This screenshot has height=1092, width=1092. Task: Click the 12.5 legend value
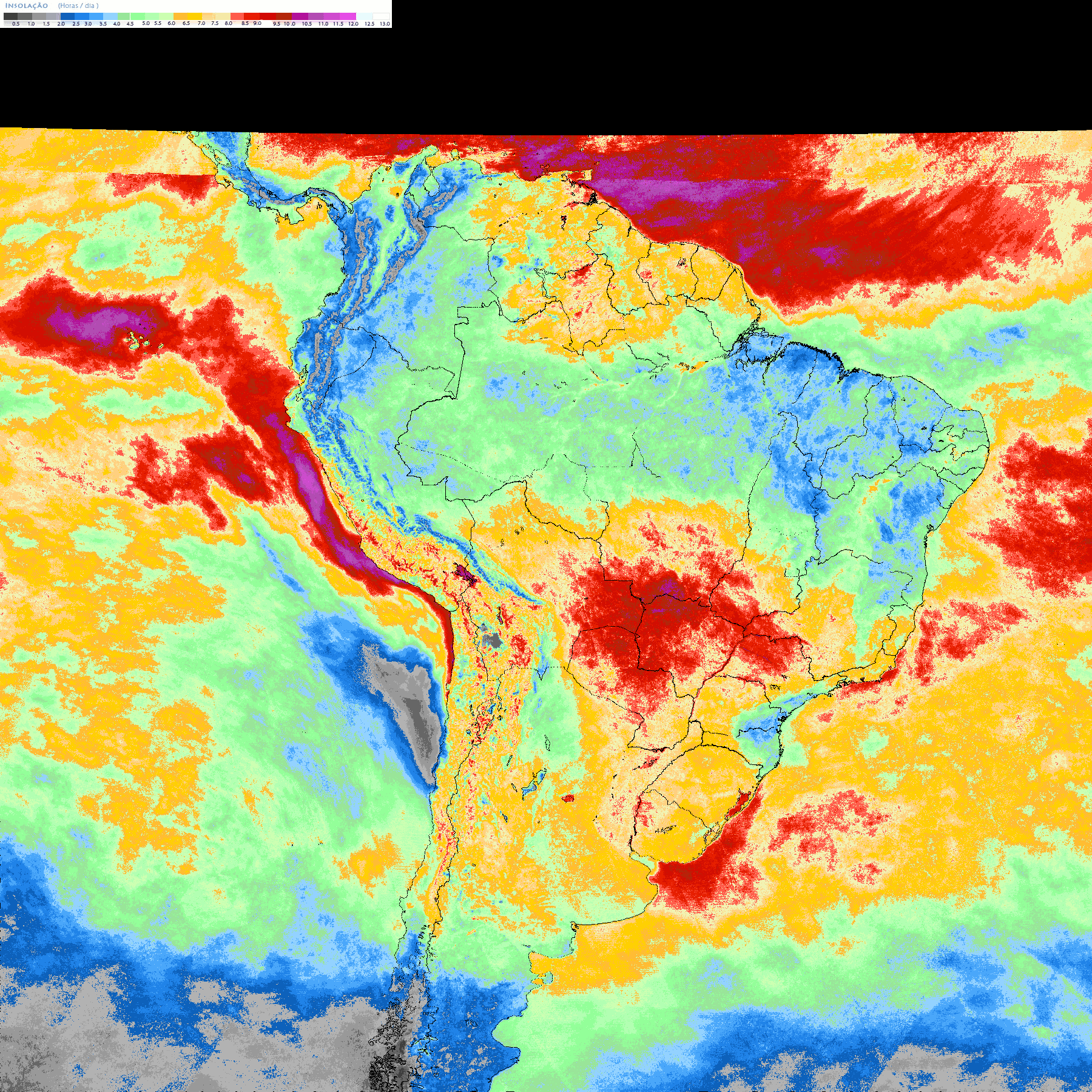click(x=369, y=24)
